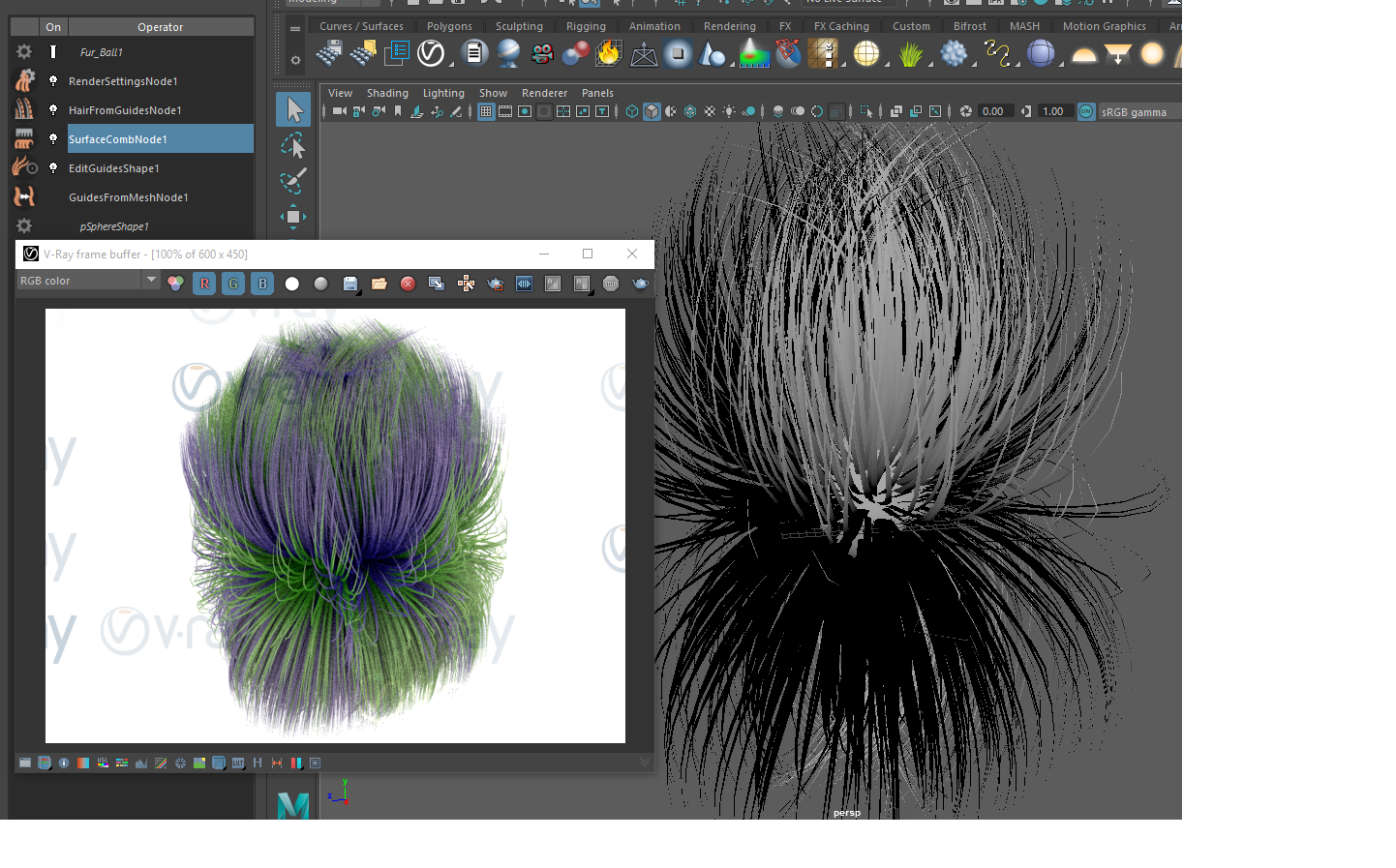Viewport: 1396px width, 868px height.
Task: Select the Lasso selection tool
Action: tap(293, 145)
